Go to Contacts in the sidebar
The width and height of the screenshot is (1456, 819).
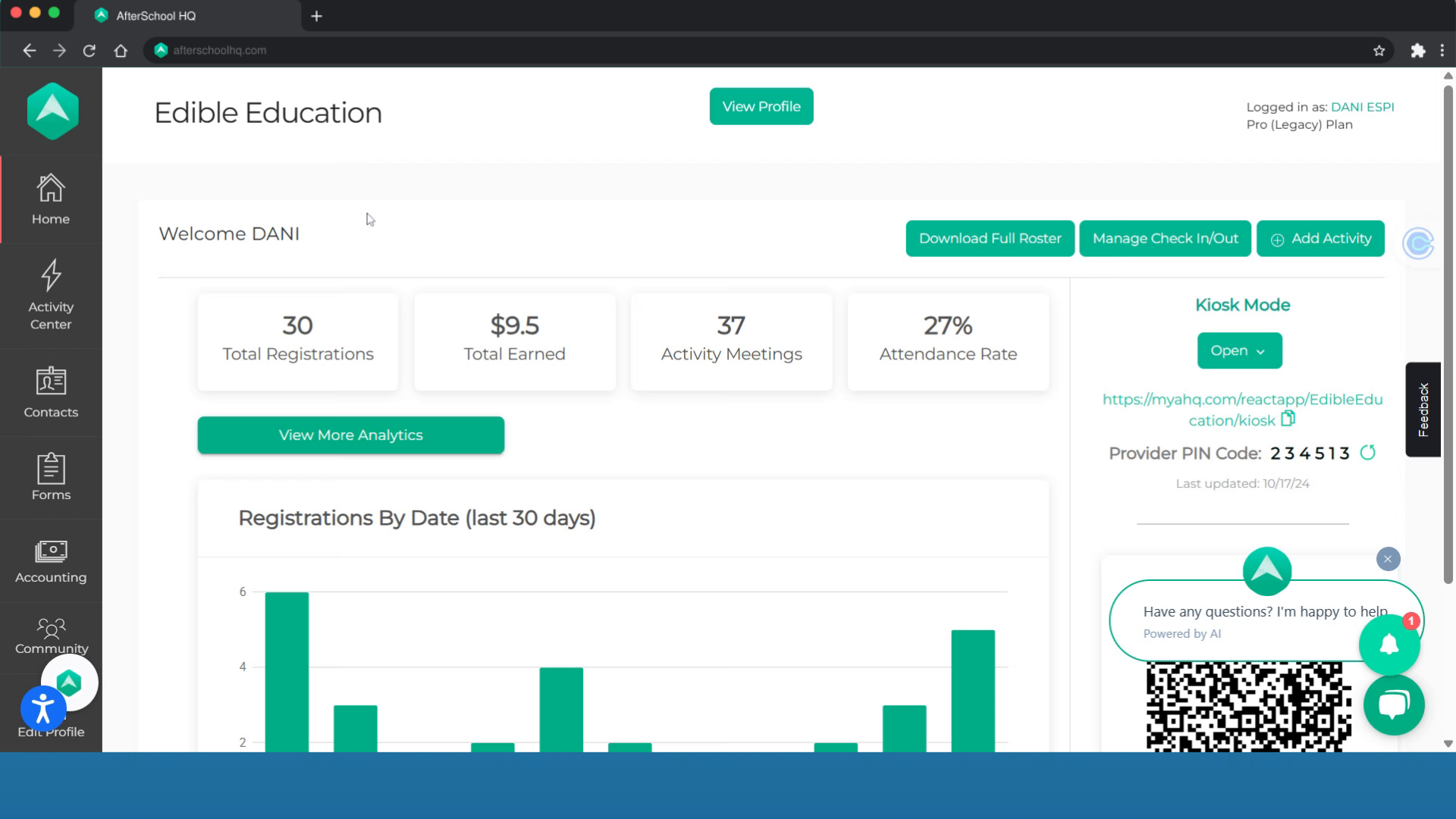(x=51, y=393)
